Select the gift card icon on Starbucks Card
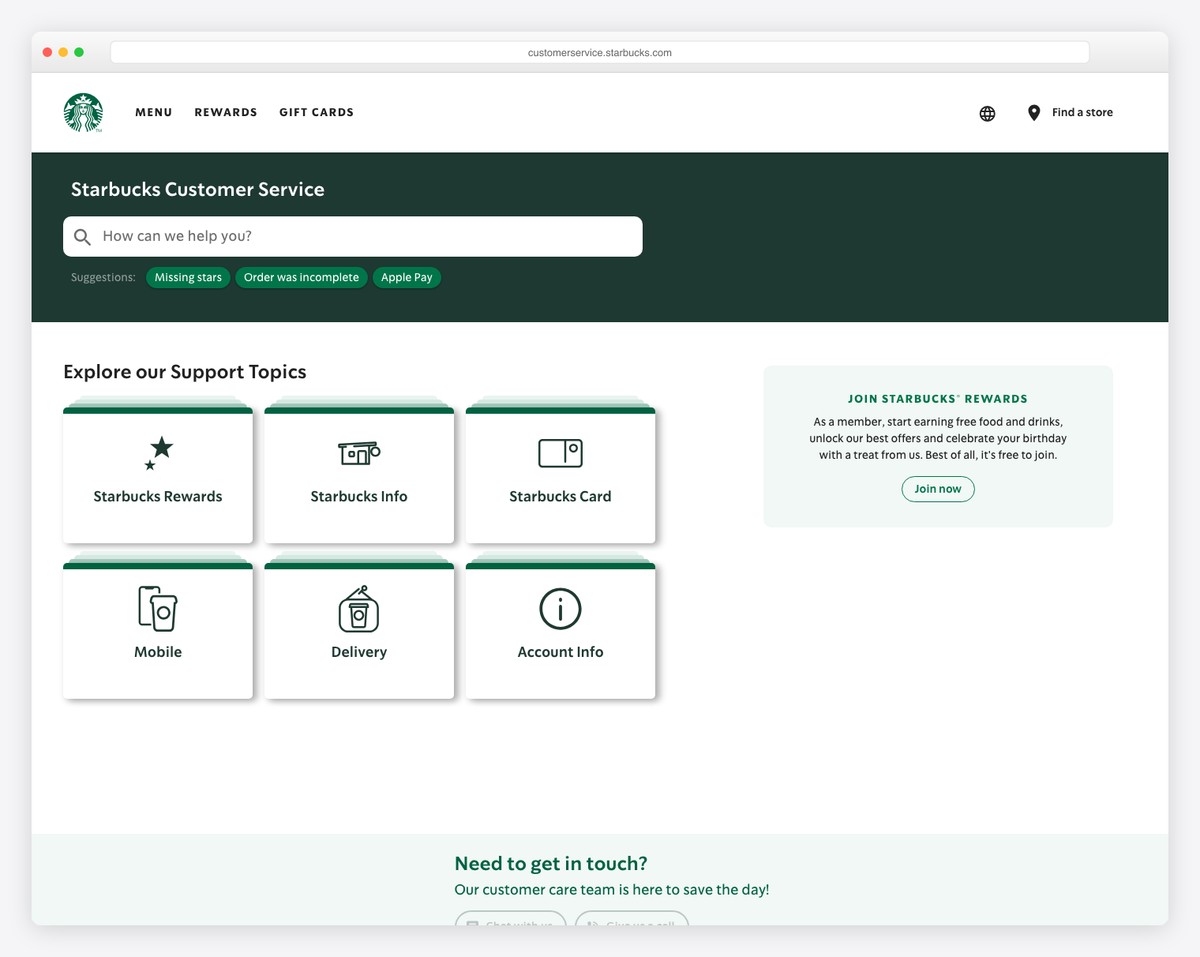The image size is (1200, 957). [x=560, y=452]
